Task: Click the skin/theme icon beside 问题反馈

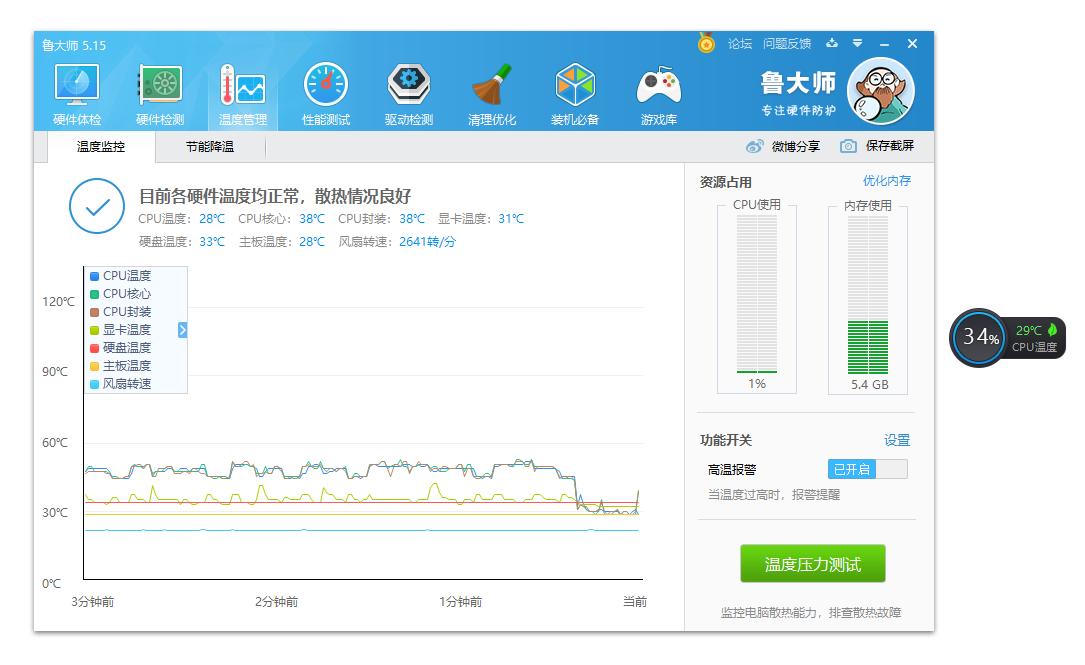Action: point(832,43)
